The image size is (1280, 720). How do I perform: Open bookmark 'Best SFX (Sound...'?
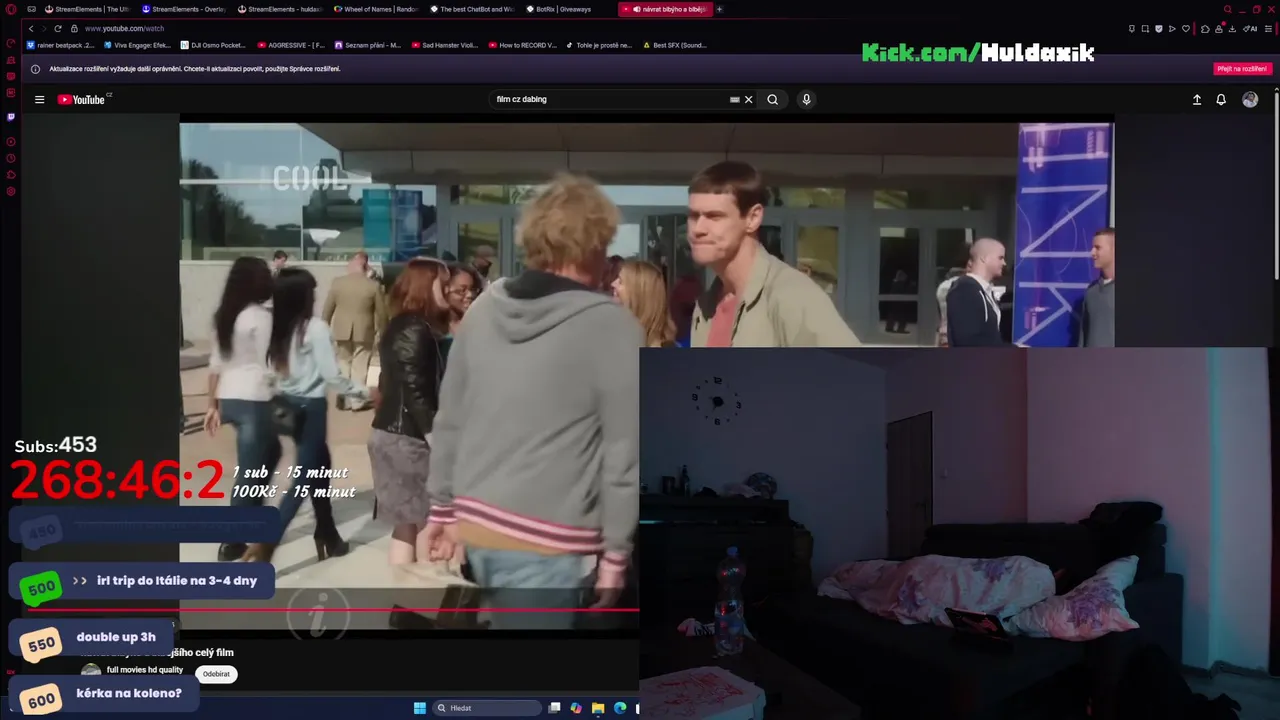pos(675,45)
